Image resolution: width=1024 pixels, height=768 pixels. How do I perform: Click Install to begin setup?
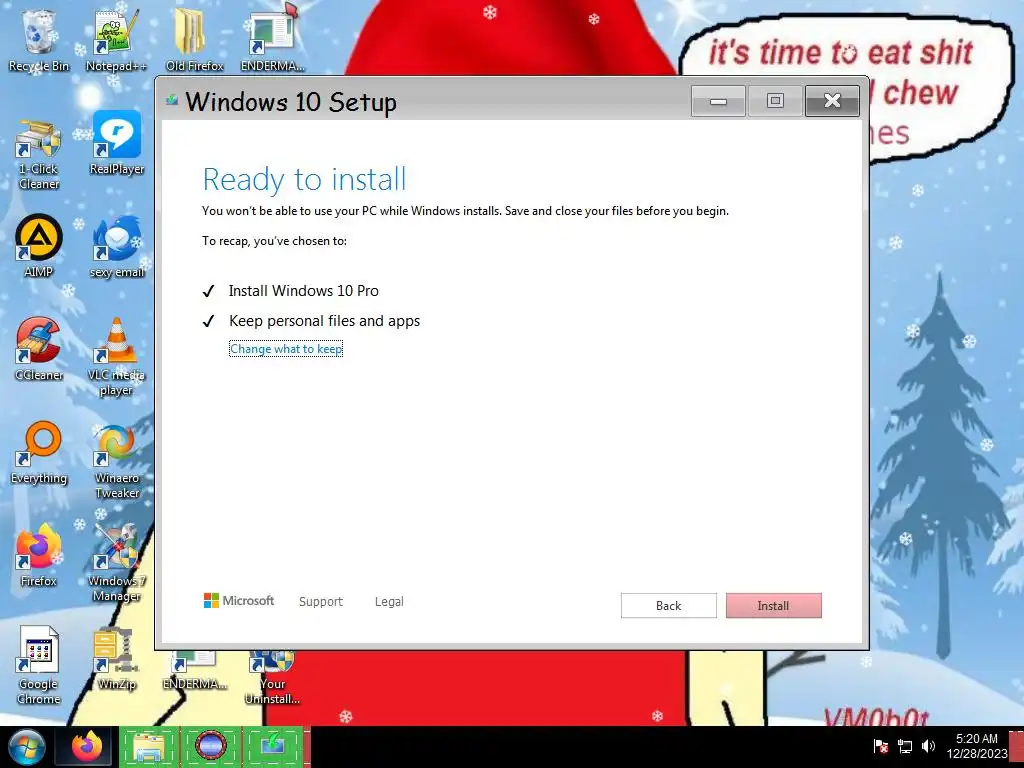pos(773,605)
